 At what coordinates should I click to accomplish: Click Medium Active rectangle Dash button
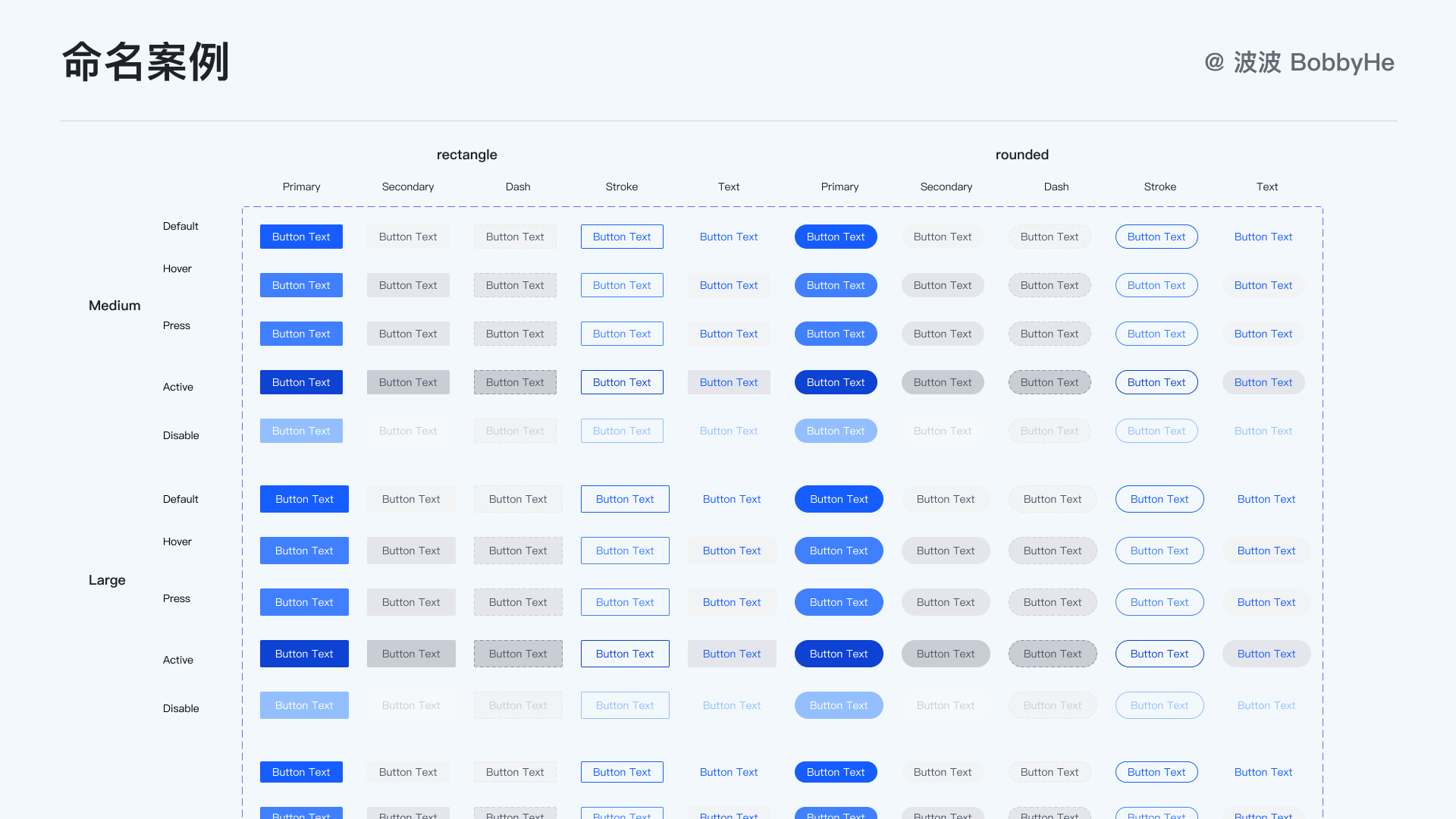[x=515, y=382]
